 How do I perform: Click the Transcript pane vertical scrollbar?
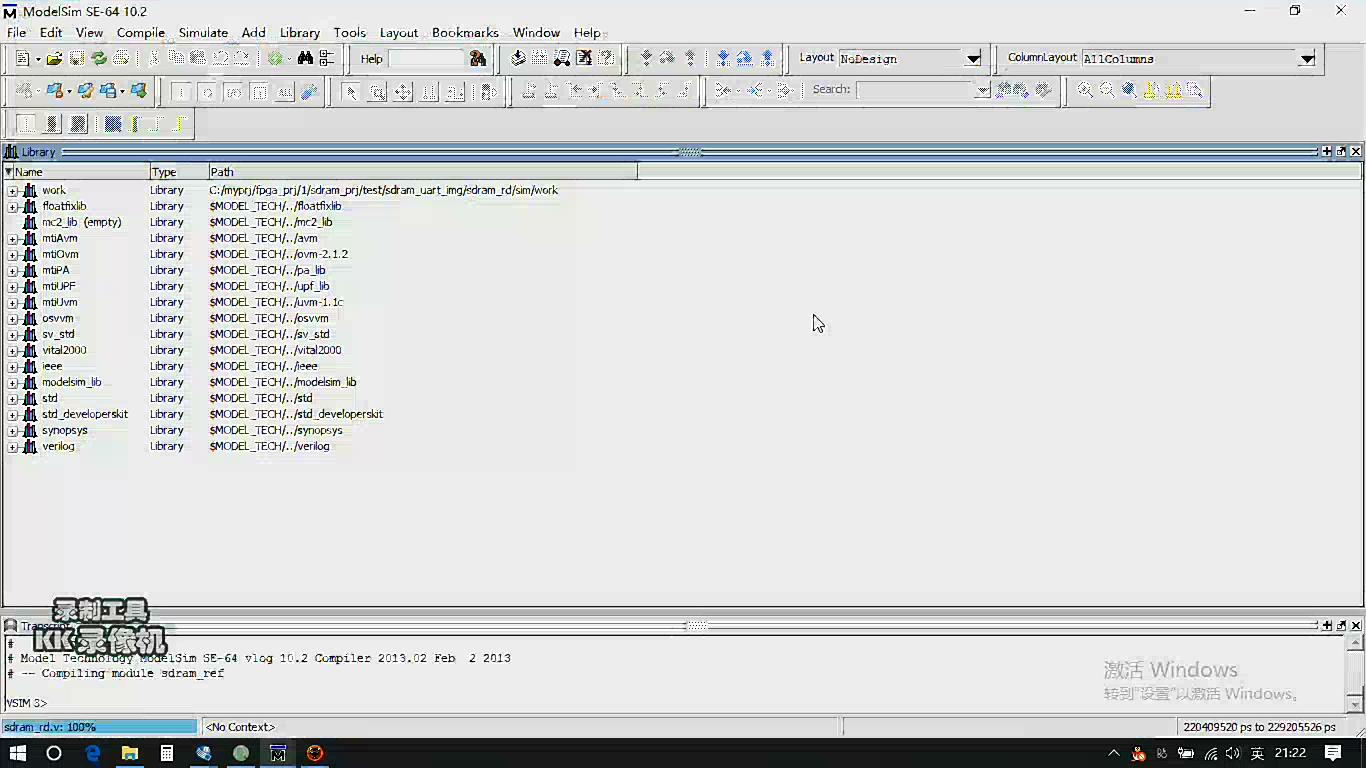tap(1355, 672)
